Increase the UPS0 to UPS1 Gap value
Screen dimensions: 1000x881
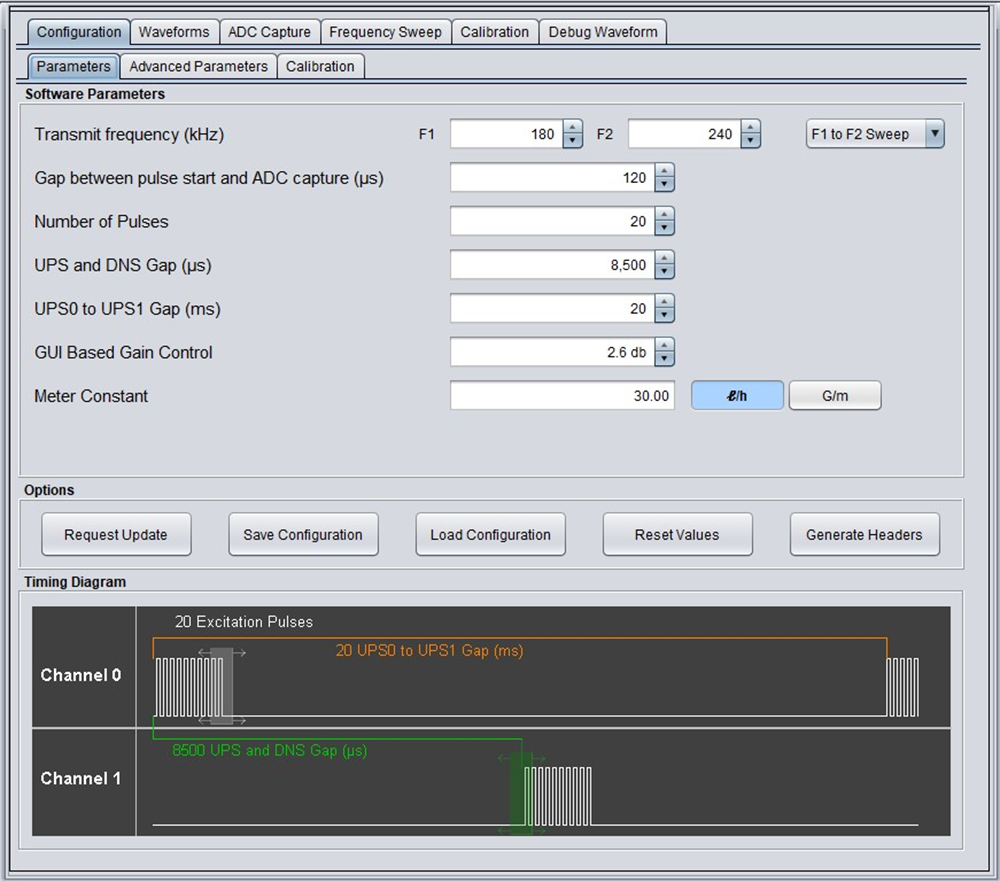tap(664, 301)
